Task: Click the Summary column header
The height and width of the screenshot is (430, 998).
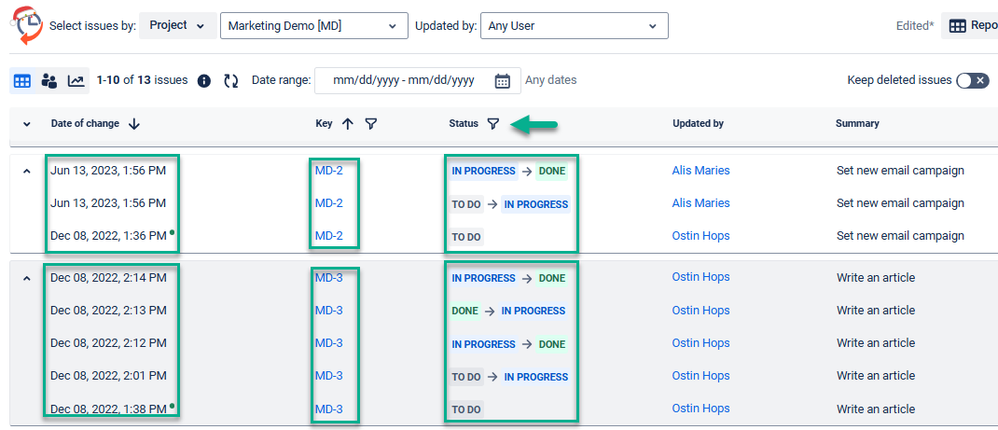Action: click(857, 124)
